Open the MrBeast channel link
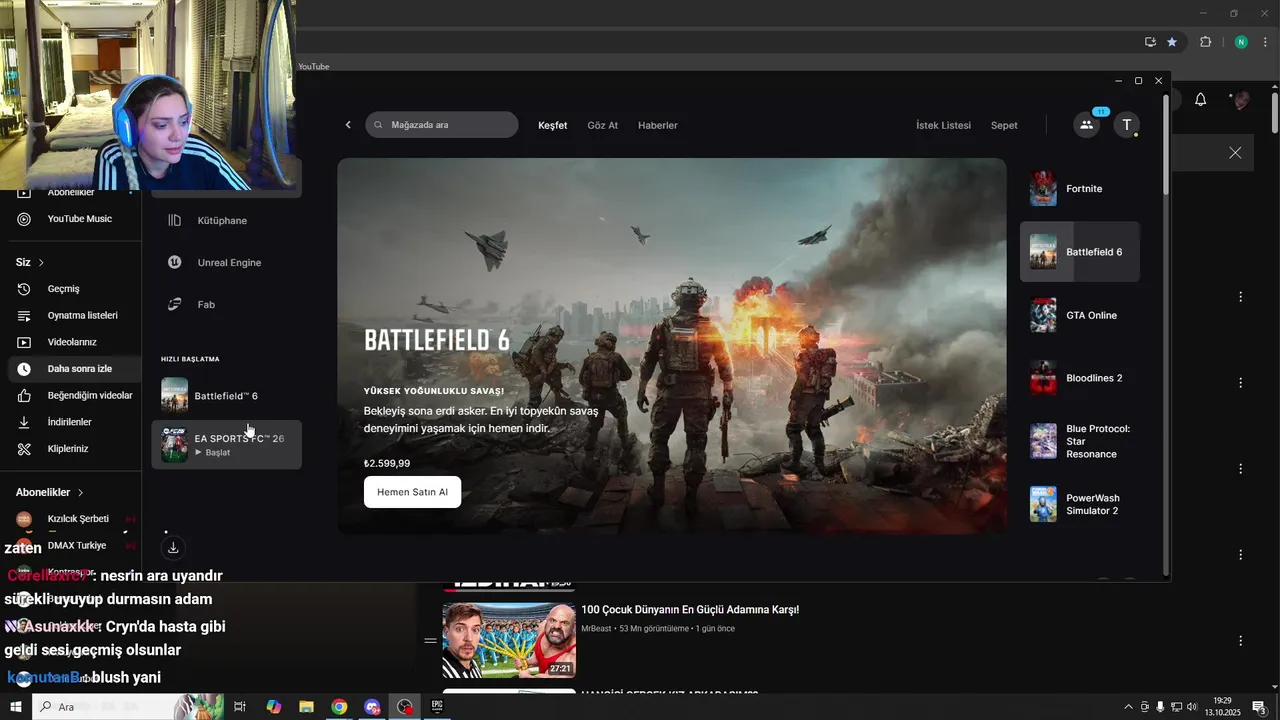Screen dimensions: 1280x720 pyautogui.click(x=597, y=628)
